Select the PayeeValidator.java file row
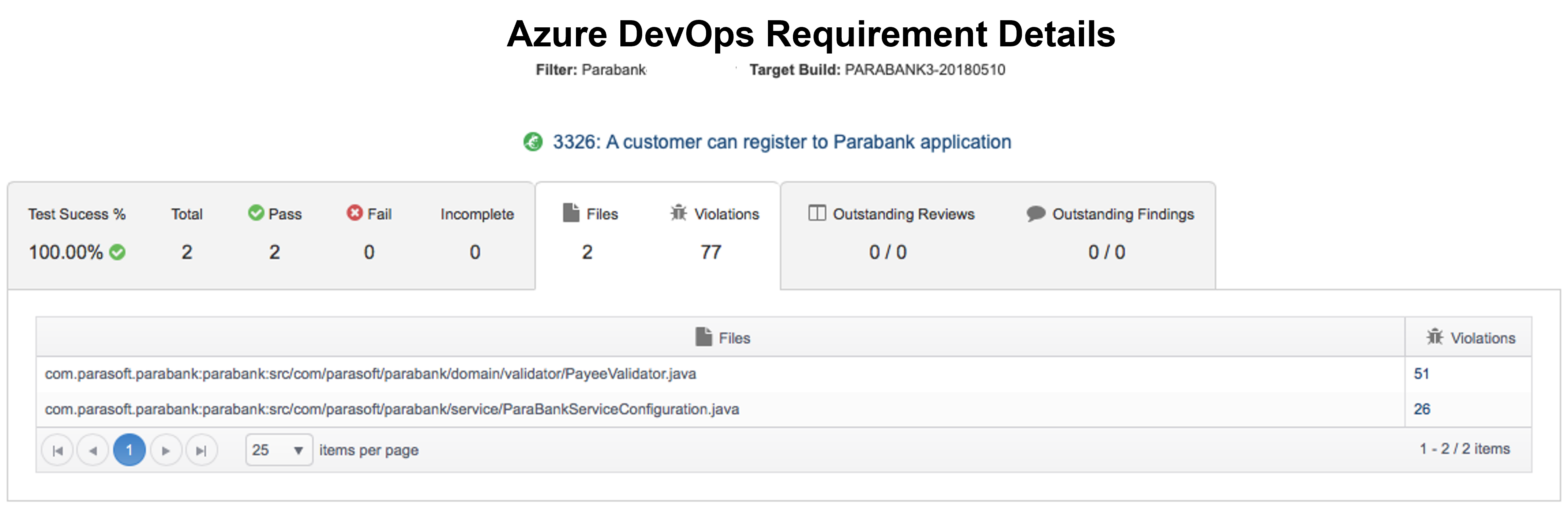The width and height of the screenshot is (1568, 507). click(x=784, y=374)
